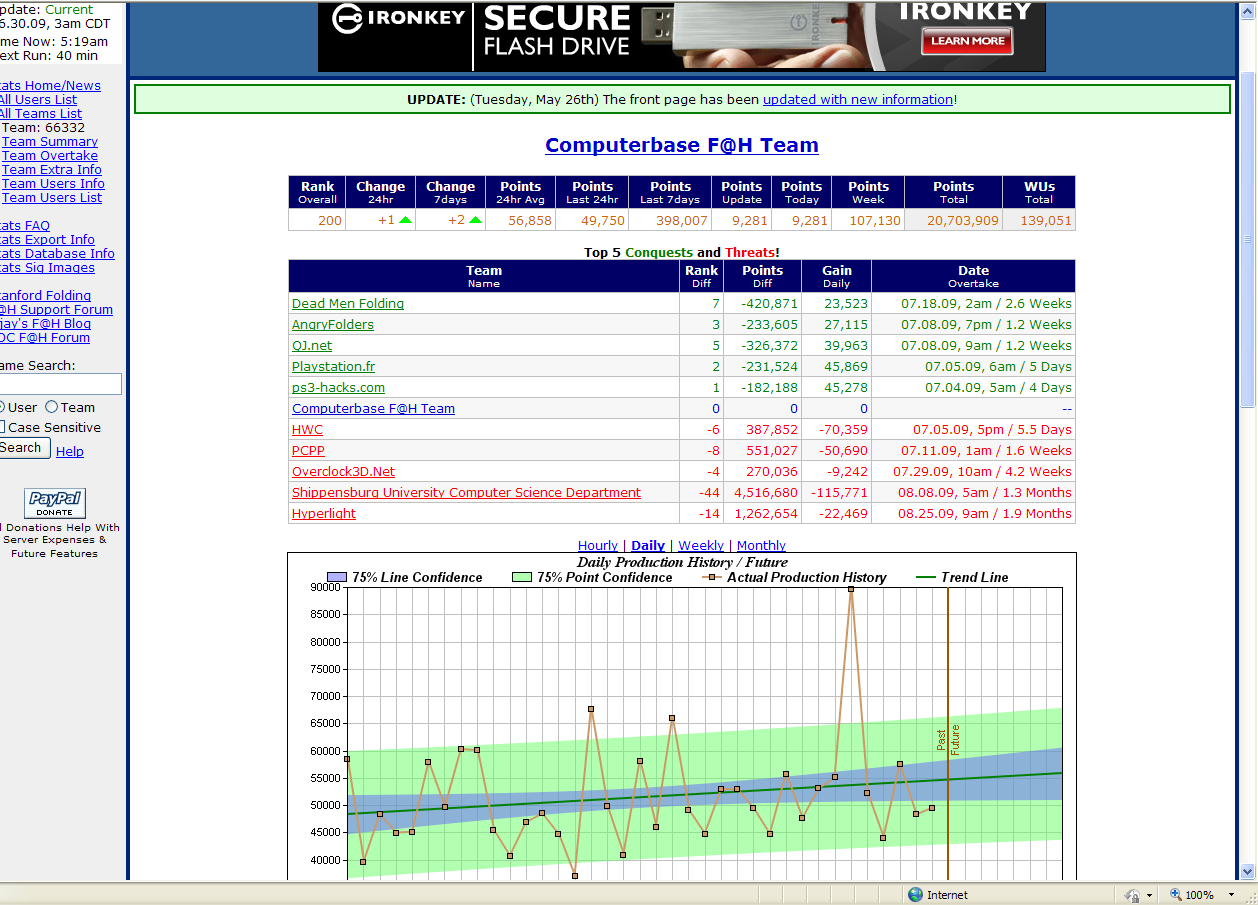
Task: Open Team Users Info in sidebar
Action: 53,184
